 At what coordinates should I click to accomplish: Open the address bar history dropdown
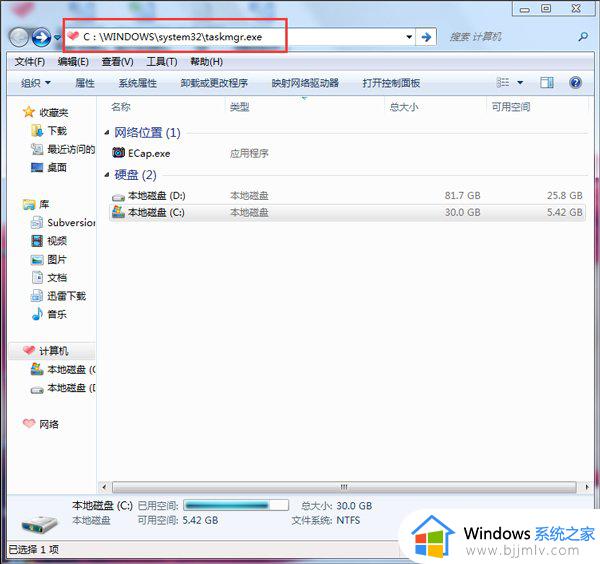coord(409,37)
